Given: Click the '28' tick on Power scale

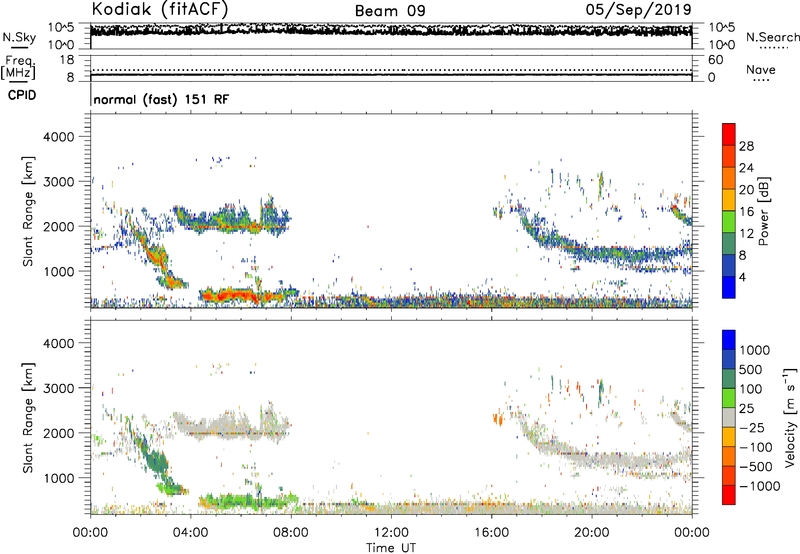Looking at the screenshot, I should [746, 146].
